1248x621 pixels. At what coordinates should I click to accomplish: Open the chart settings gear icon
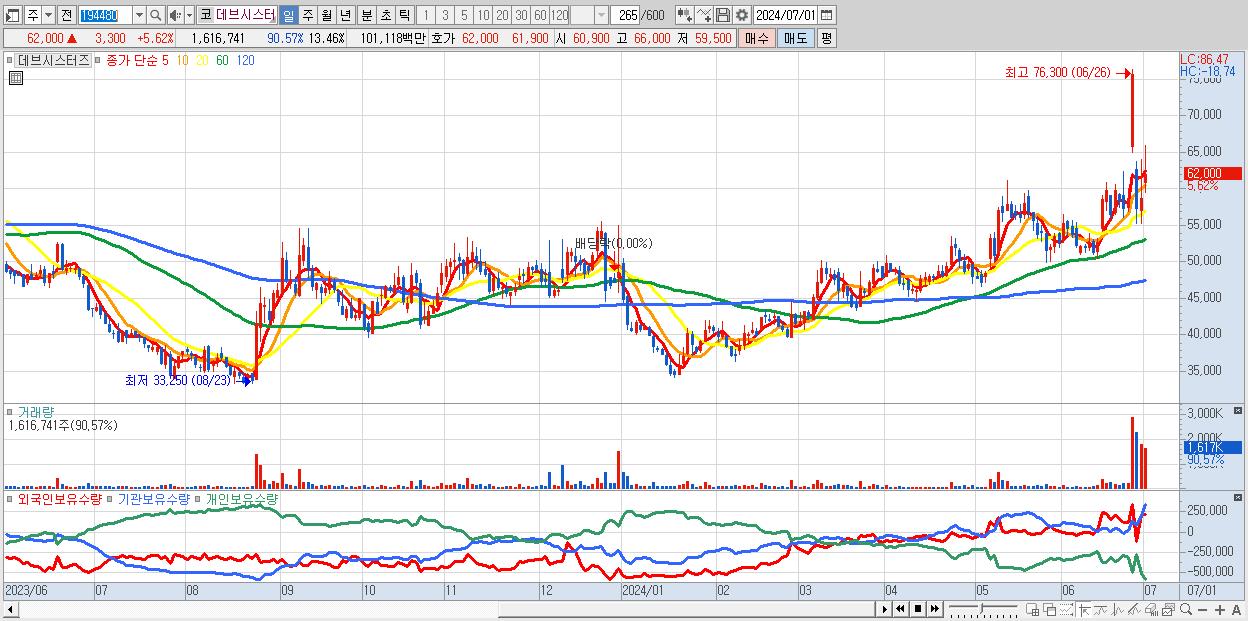[741, 15]
